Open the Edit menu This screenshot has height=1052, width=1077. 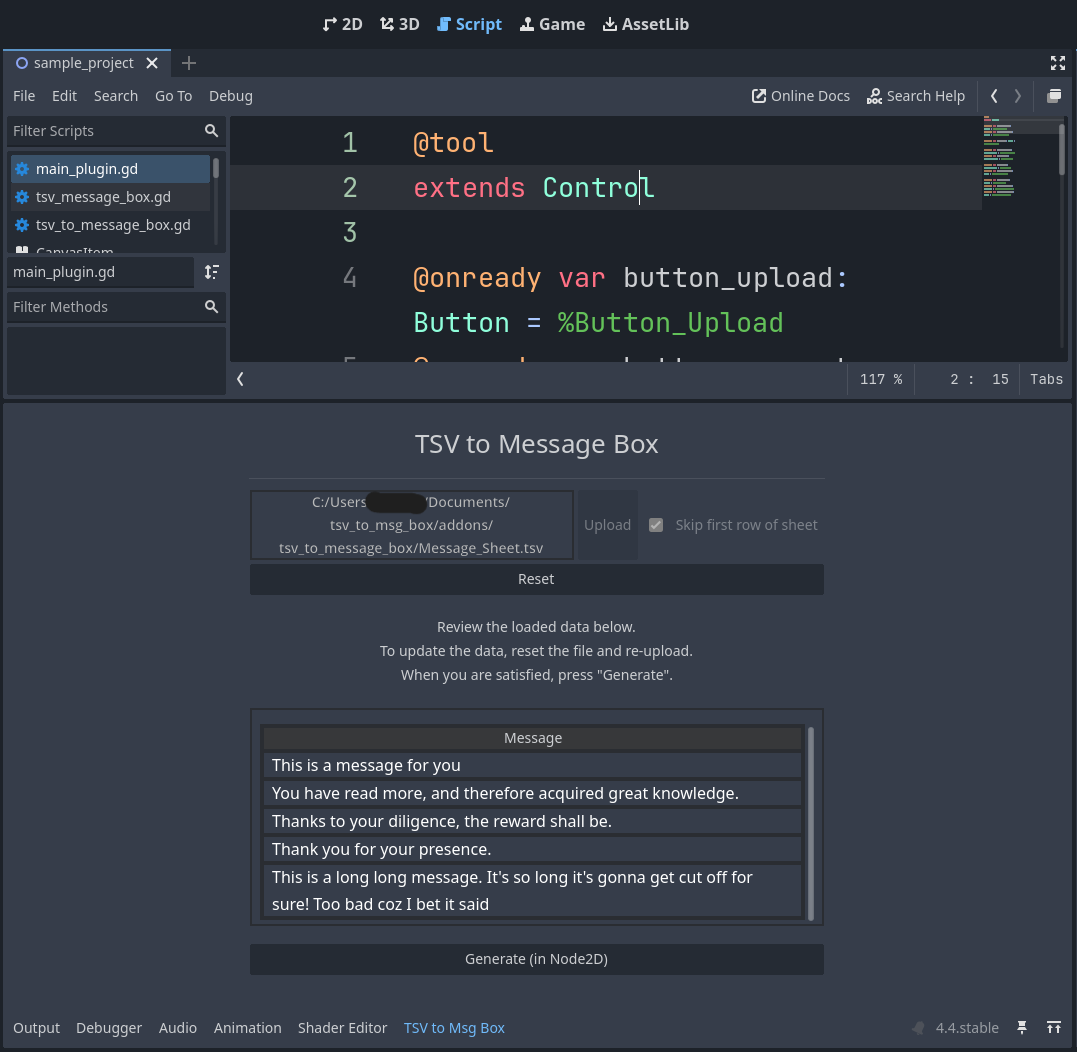tap(65, 96)
